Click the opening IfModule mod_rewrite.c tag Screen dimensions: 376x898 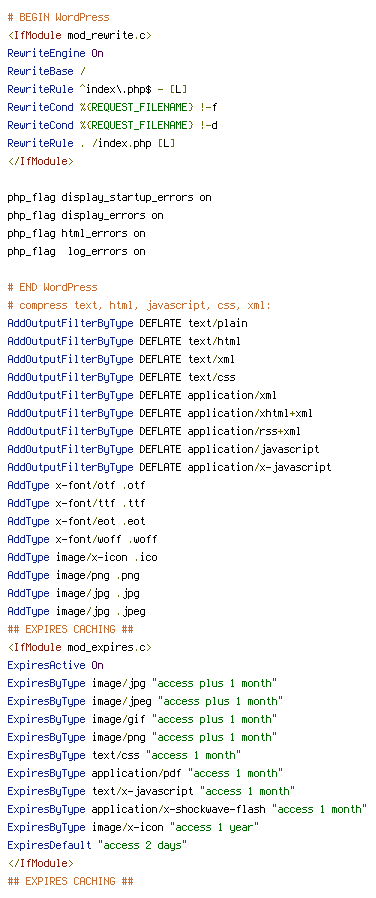coord(80,35)
